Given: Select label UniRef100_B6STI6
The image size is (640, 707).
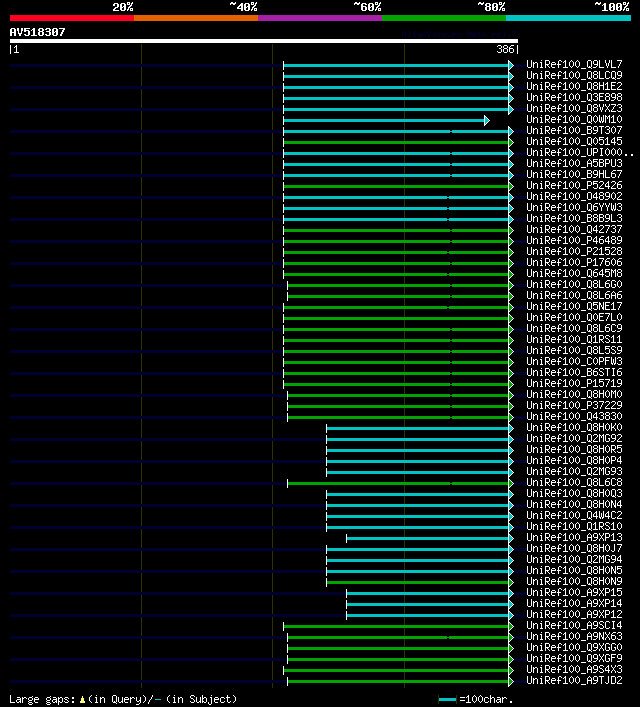Looking at the screenshot, I should coord(574,372).
